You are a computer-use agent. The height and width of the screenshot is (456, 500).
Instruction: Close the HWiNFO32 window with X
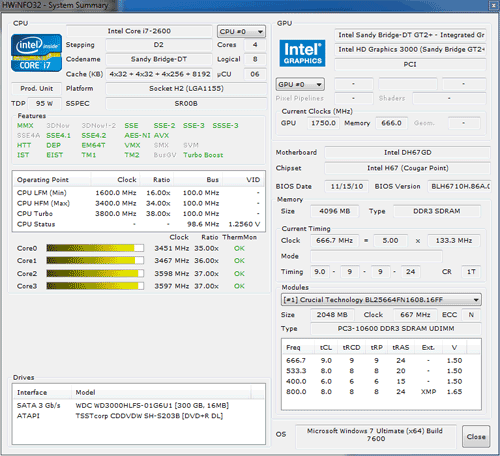[x=493, y=5]
